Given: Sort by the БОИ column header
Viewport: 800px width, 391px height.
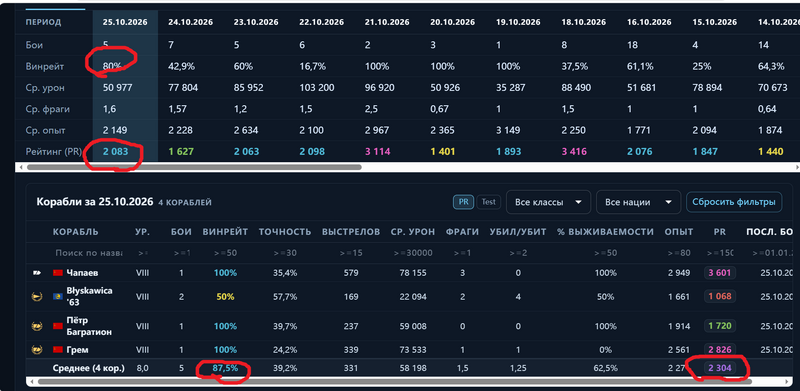Looking at the screenshot, I should [x=181, y=232].
